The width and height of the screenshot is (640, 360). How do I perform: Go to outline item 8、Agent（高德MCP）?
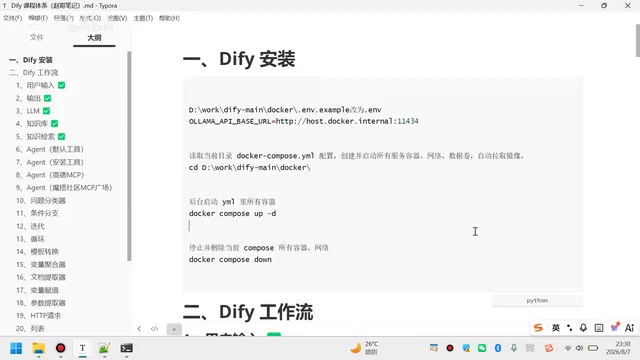click(x=50, y=175)
